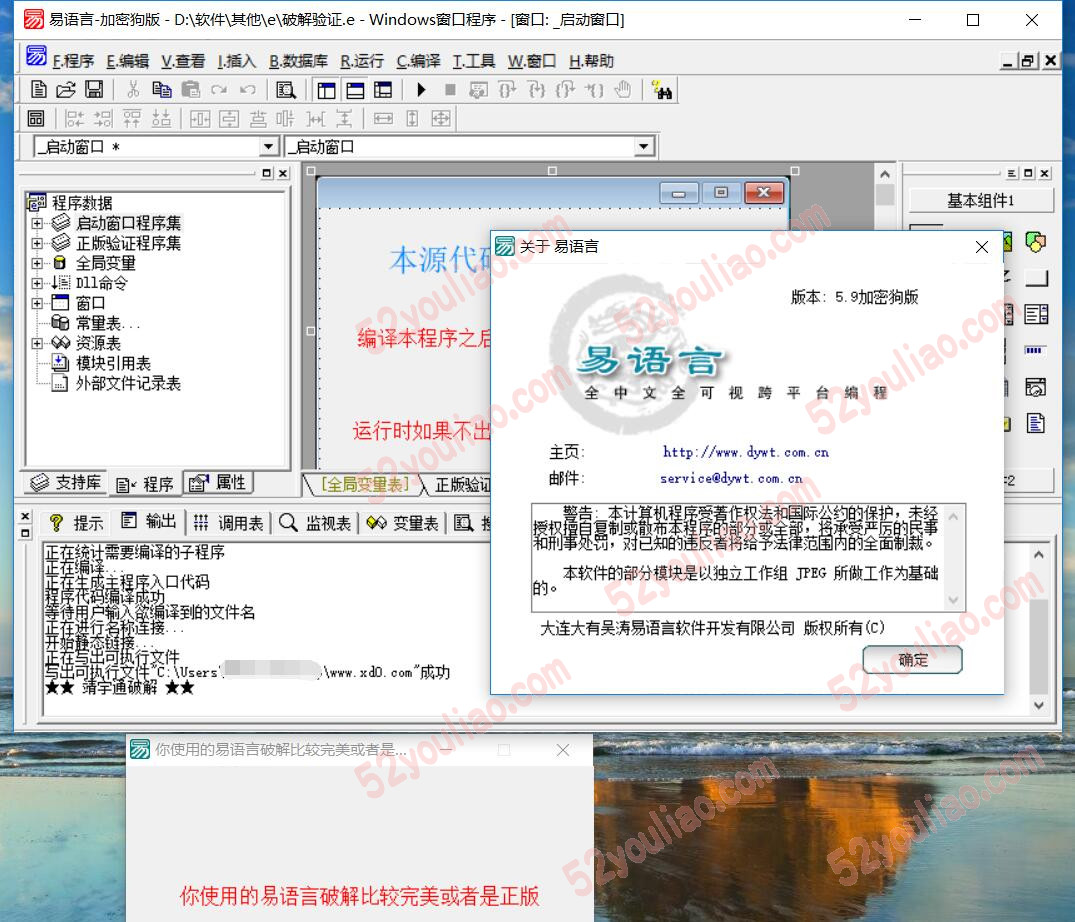Image resolution: width=1075 pixels, height=922 pixels.
Task: Open the C.编译 menu
Action: coord(418,61)
